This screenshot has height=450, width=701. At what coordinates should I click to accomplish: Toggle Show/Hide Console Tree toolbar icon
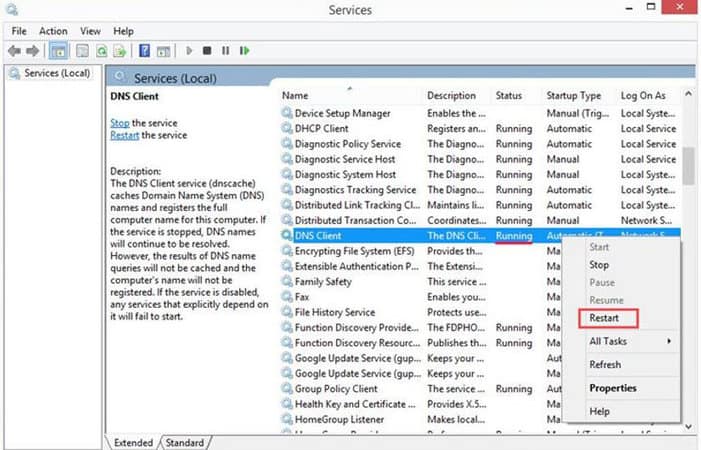click(x=58, y=50)
